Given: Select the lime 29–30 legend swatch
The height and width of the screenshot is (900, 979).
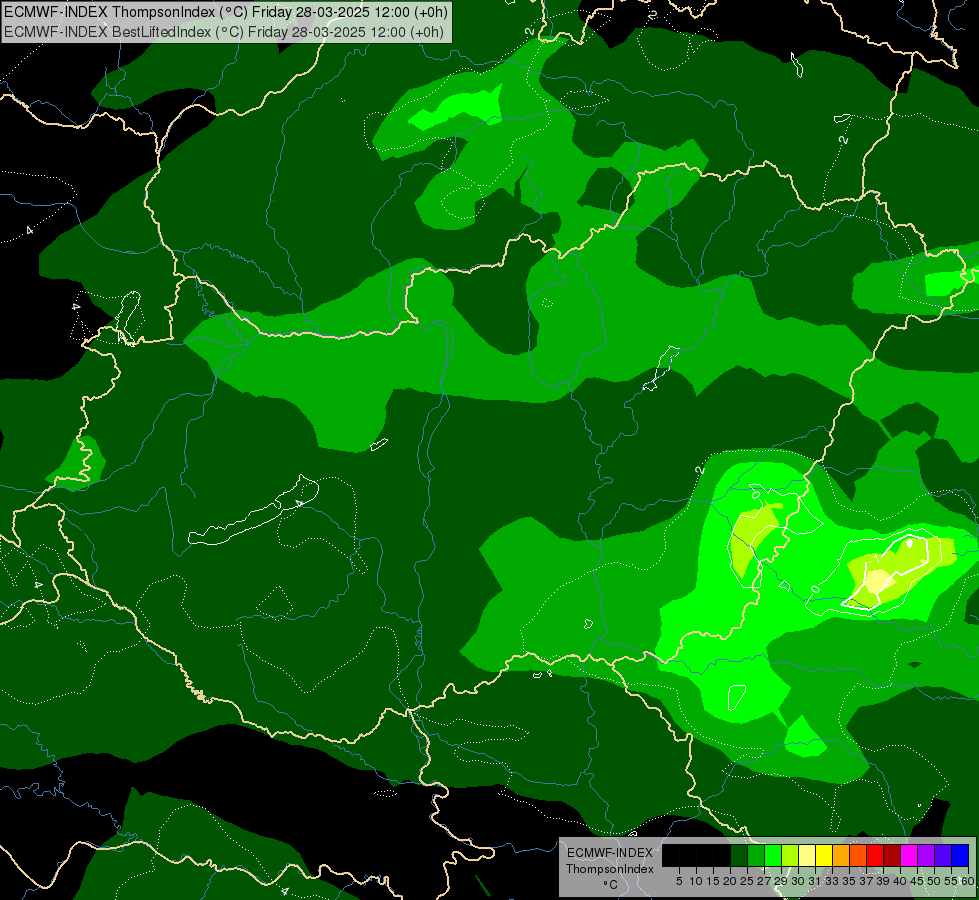Looking at the screenshot, I should point(790,855).
